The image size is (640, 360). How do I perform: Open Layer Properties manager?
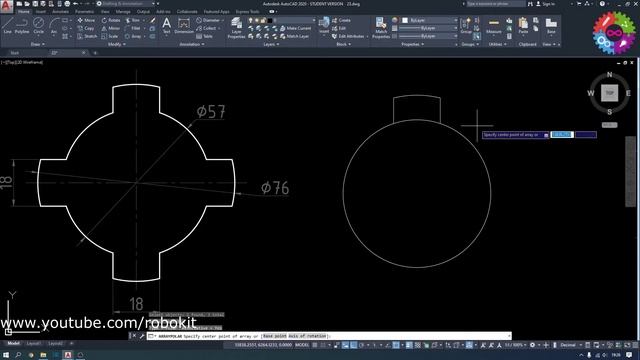pyautogui.click(x=236, y=28)
